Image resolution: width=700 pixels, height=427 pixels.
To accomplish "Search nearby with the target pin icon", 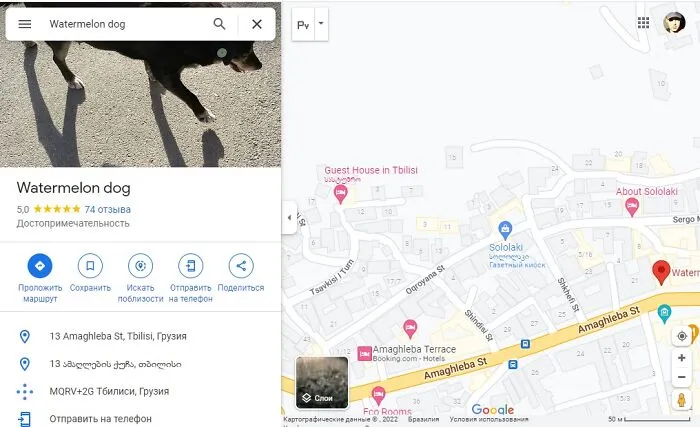I will tap(140, 266).
